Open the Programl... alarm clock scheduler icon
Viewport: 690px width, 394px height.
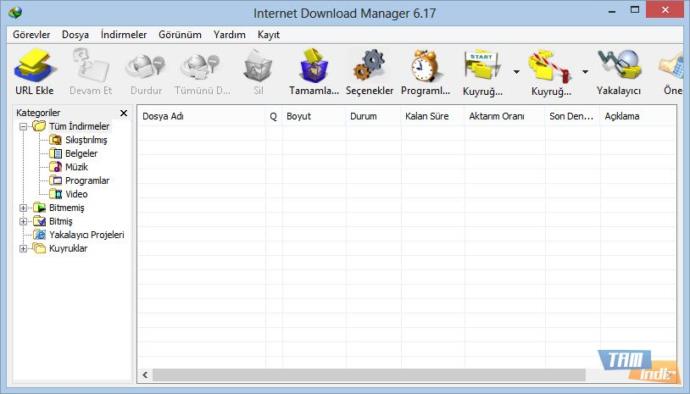(x=425, y=66)
